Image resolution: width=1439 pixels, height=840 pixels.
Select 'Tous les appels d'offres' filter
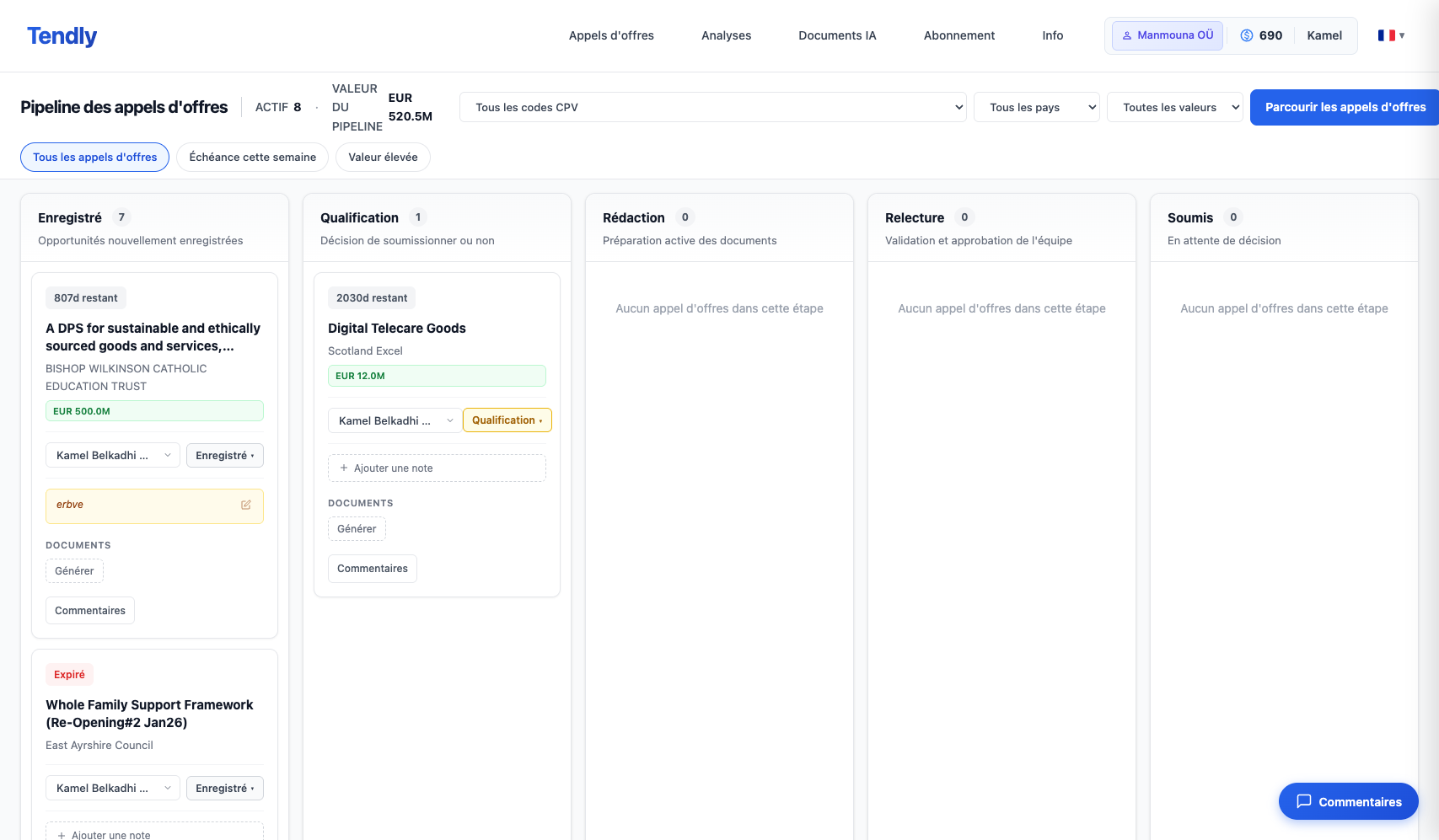(x=94, y=158)
